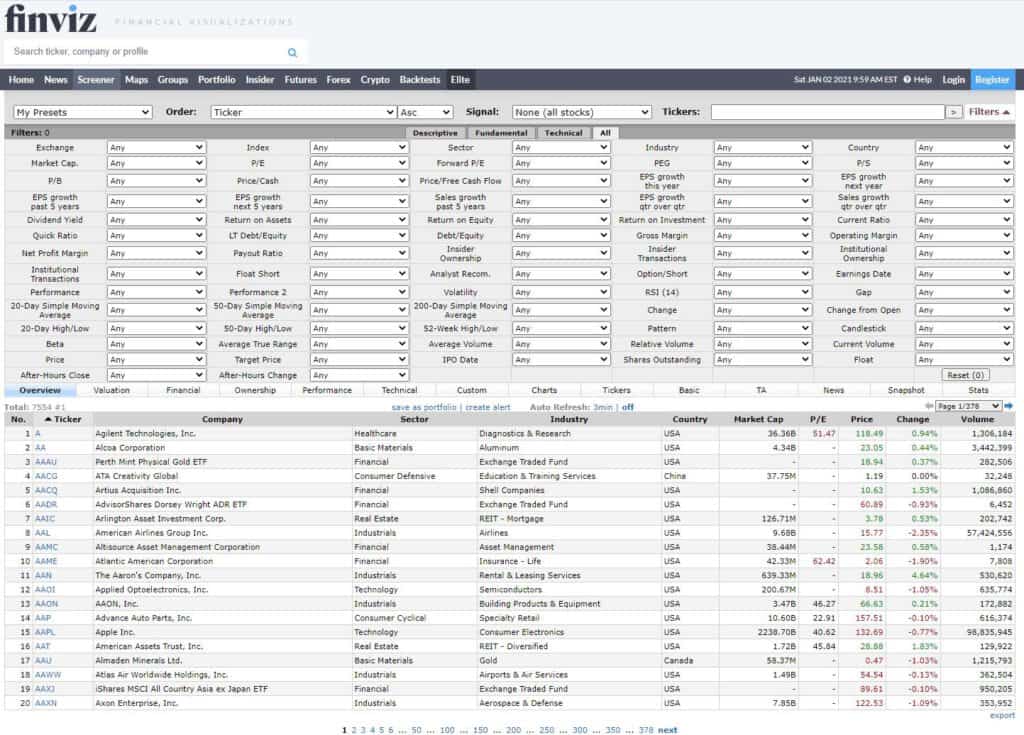Screen dimensions: 1024x735
Task: Open the AAPL ticker link
Action: tap(45, 632)
